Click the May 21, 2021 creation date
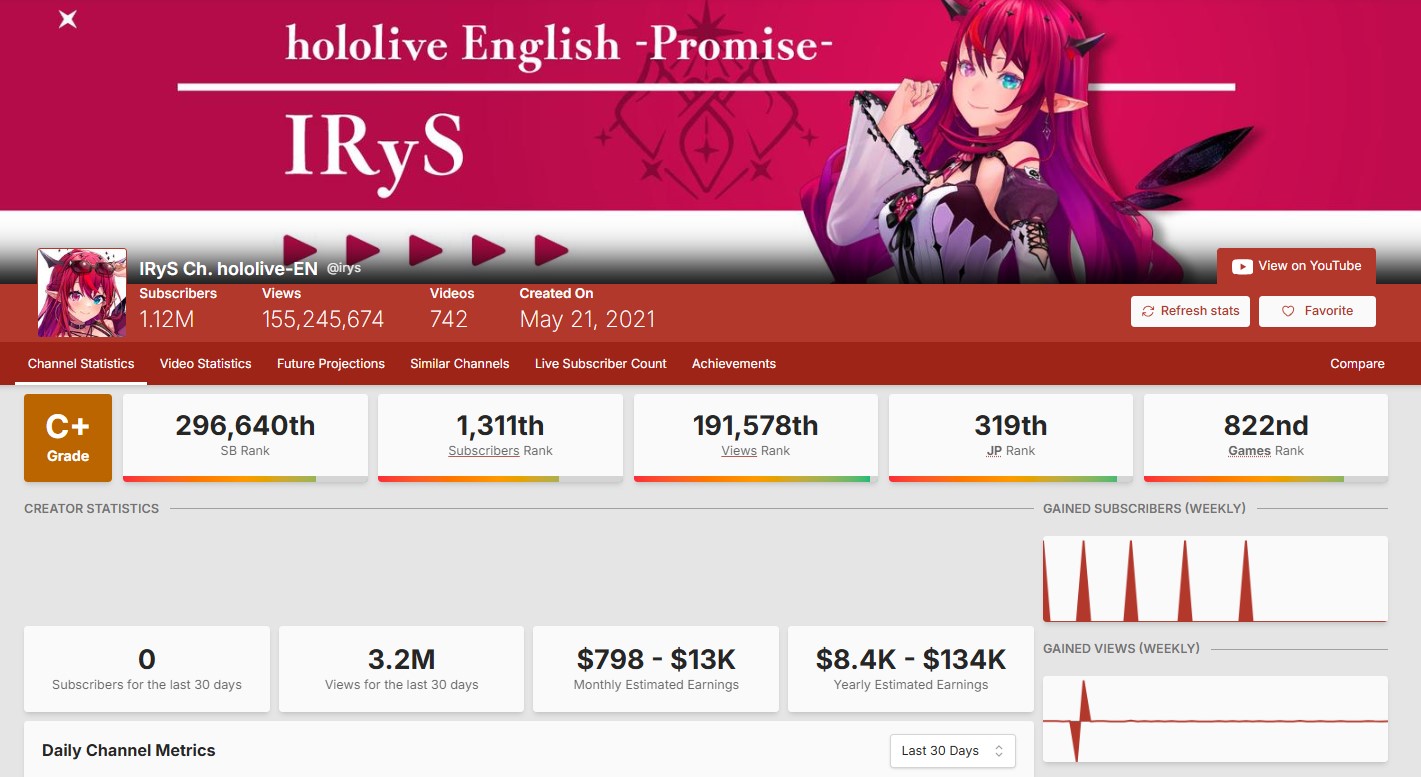1421x777 pixels. click(588, 319)
